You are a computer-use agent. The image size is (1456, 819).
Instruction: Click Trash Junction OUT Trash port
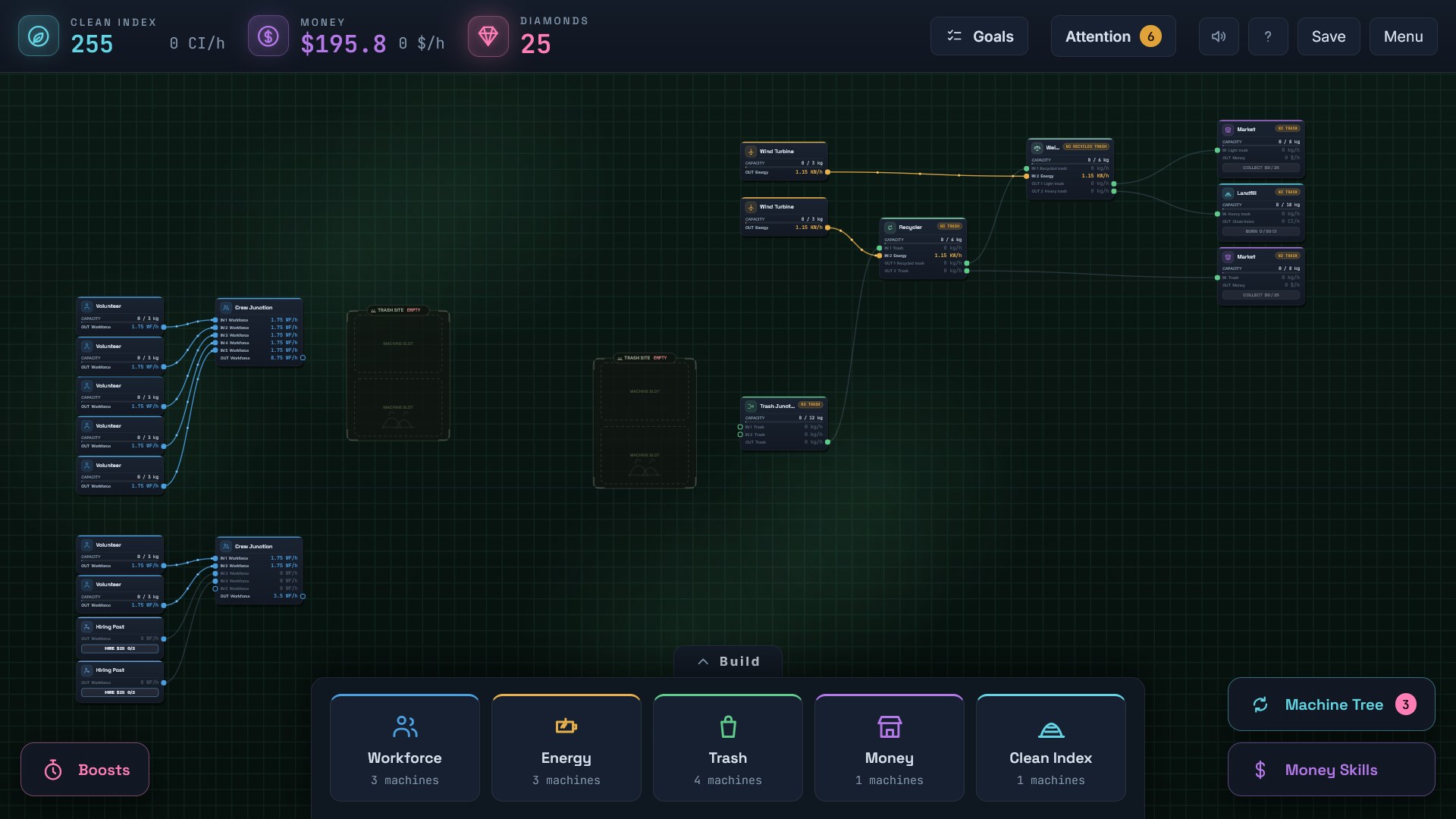pos(827,442)
